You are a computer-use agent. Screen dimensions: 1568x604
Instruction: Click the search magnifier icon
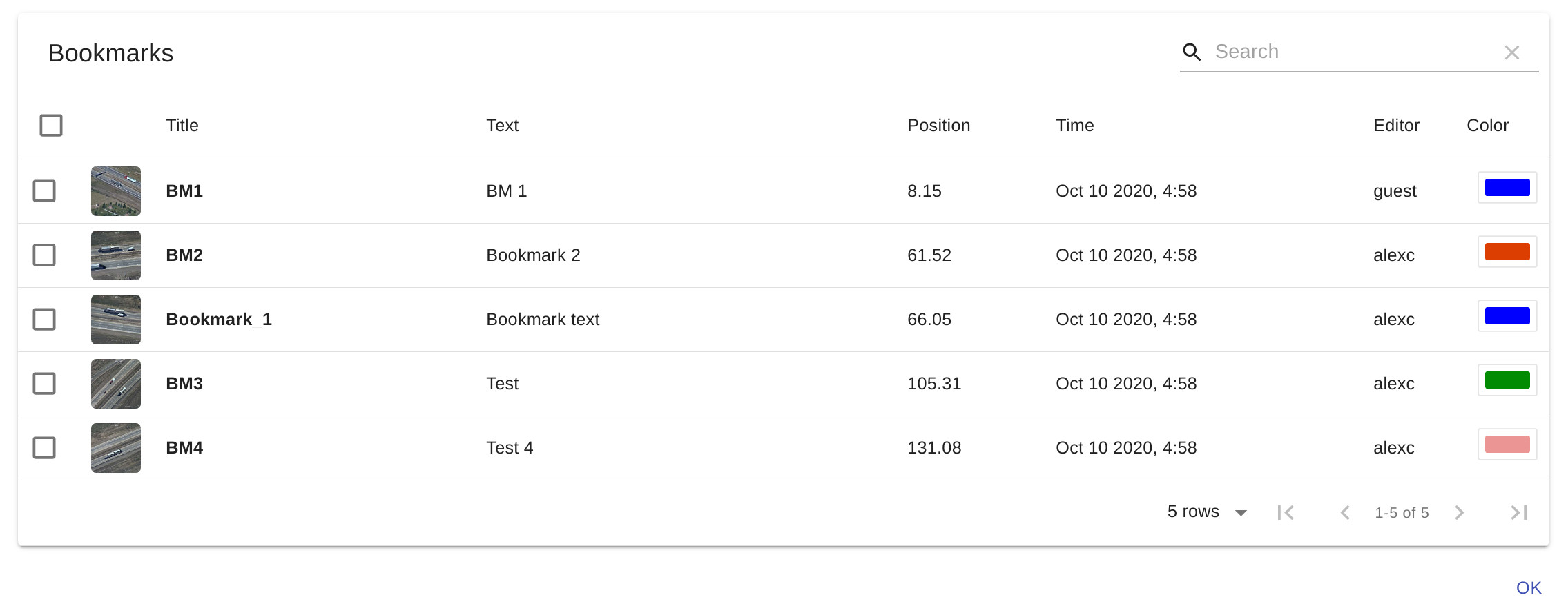1192,52
